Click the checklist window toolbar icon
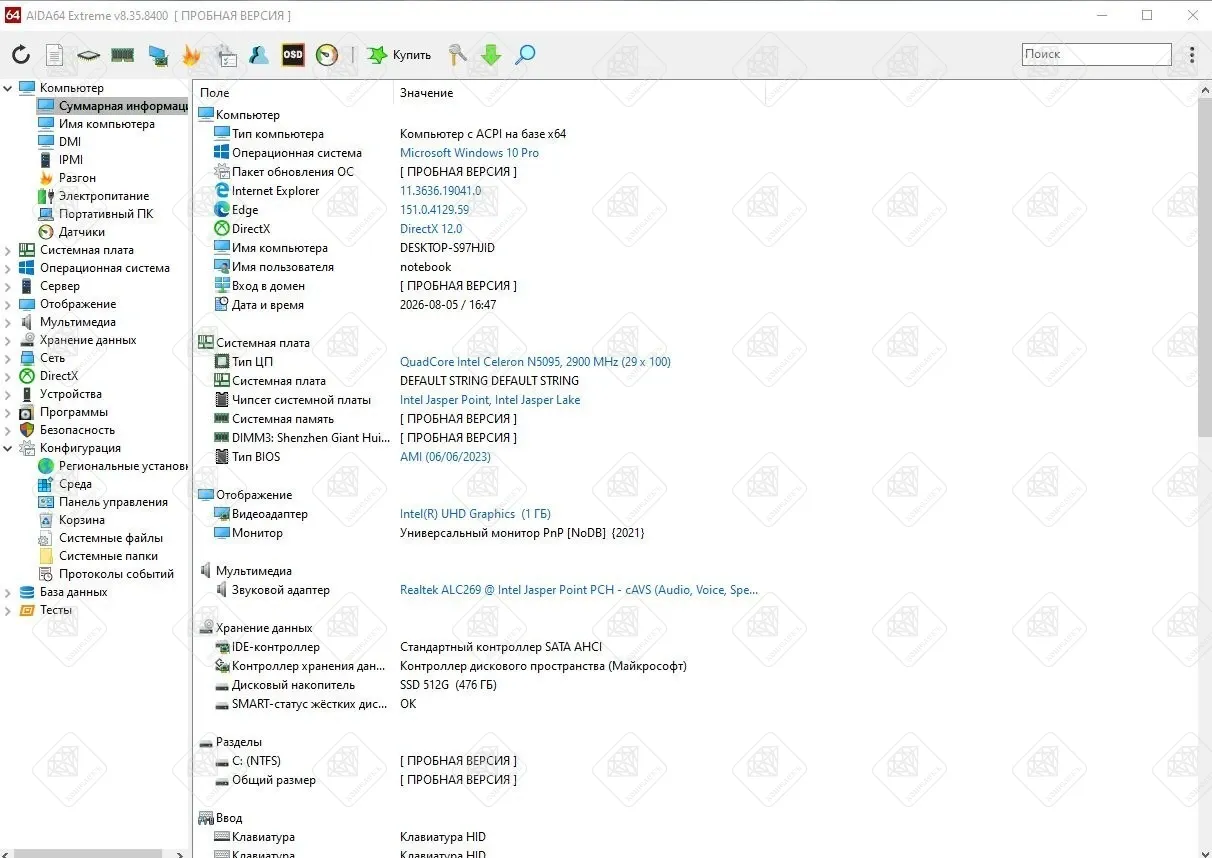The width and height of the screenshot is (1212, 858). (226, 55)
